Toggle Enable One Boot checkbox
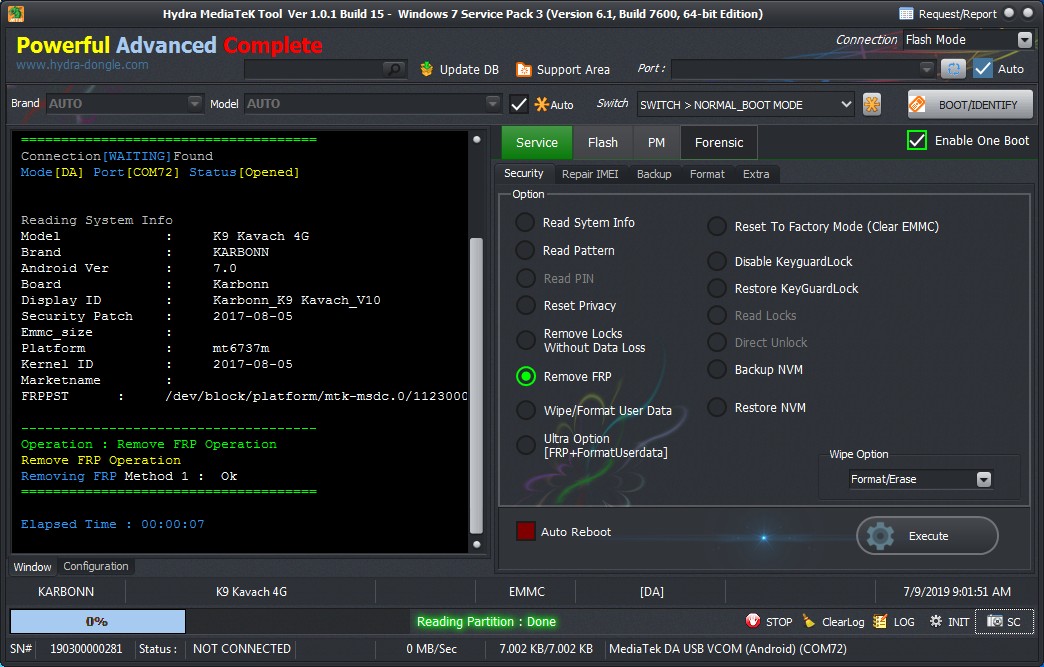This screenshot has width=1044, height=667. point(917,140)
